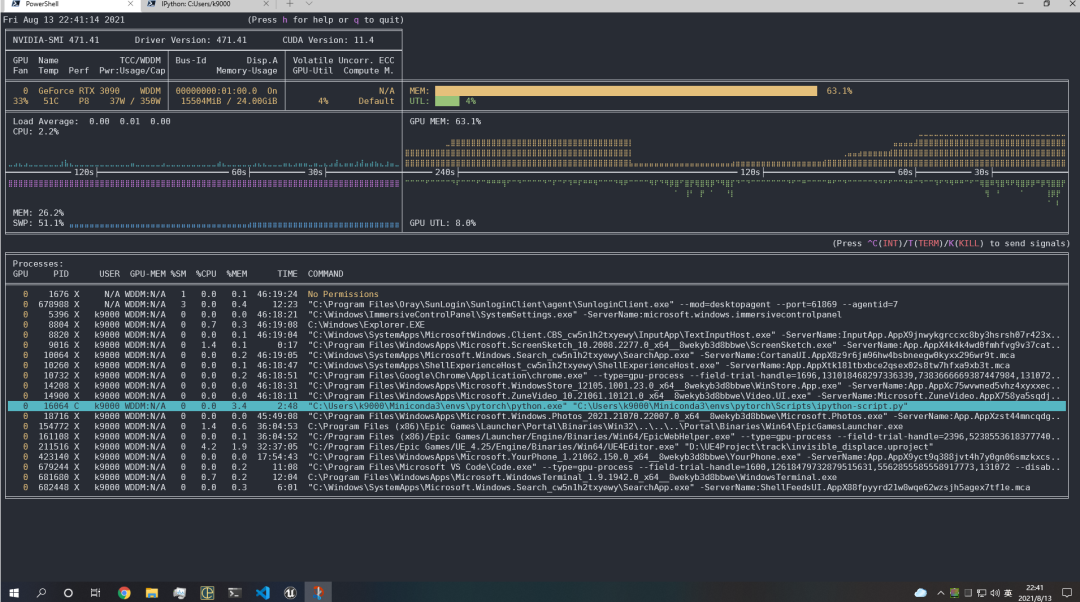Click the GPU UTL: 8.0% label
Viewport: 1080px width, 602px height.
tap(442, 223)
